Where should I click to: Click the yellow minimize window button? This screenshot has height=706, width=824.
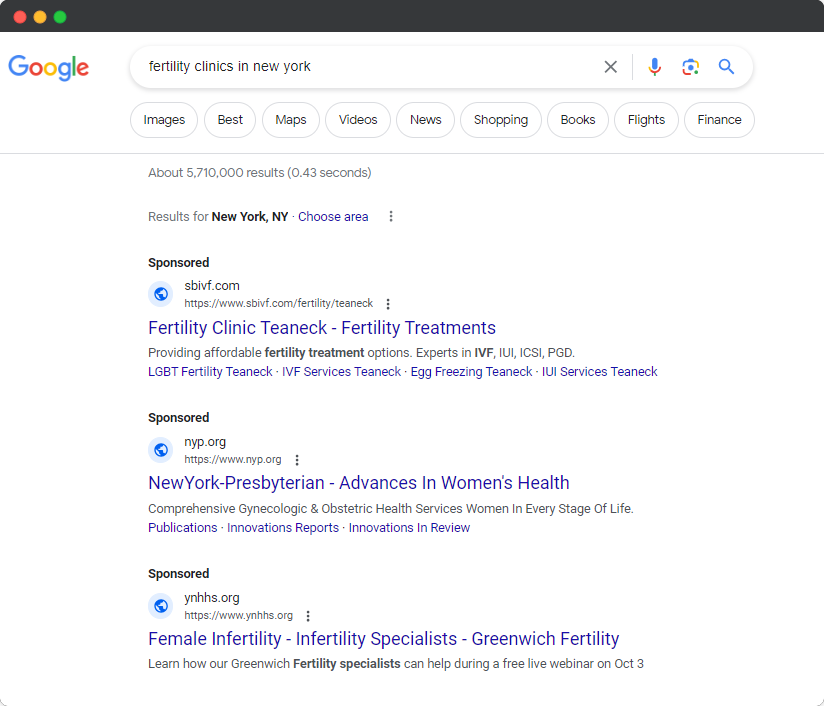pos(40,17)
